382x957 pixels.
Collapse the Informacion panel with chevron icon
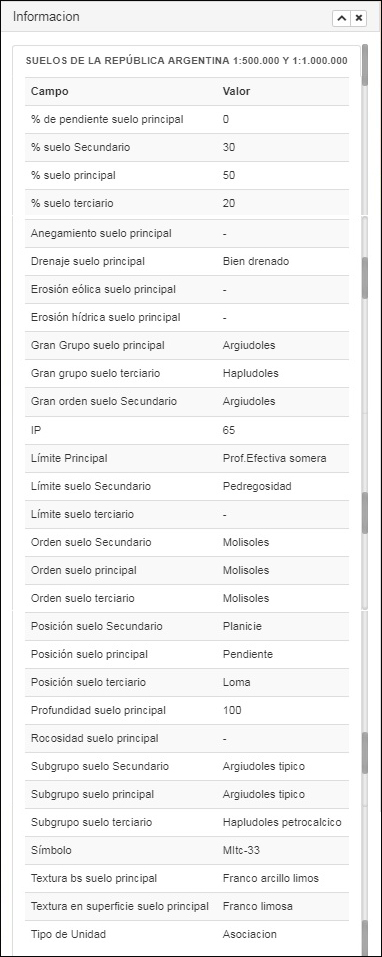click(341, 18)
